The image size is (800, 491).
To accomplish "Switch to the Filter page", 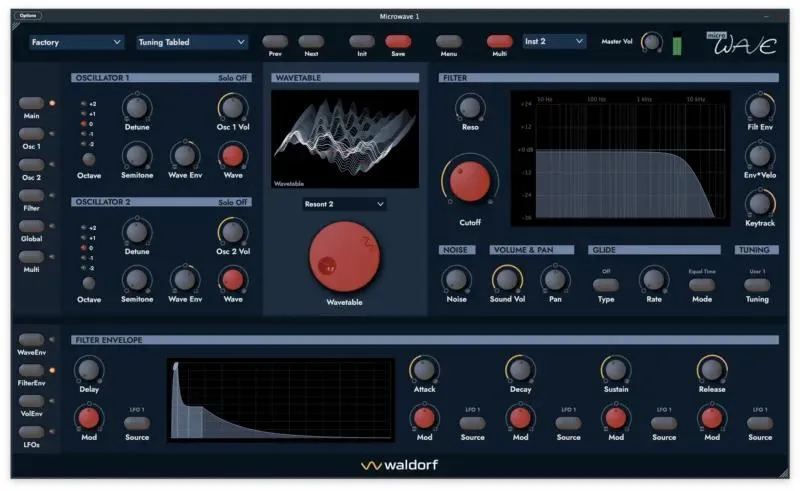I will coord(32,195).
